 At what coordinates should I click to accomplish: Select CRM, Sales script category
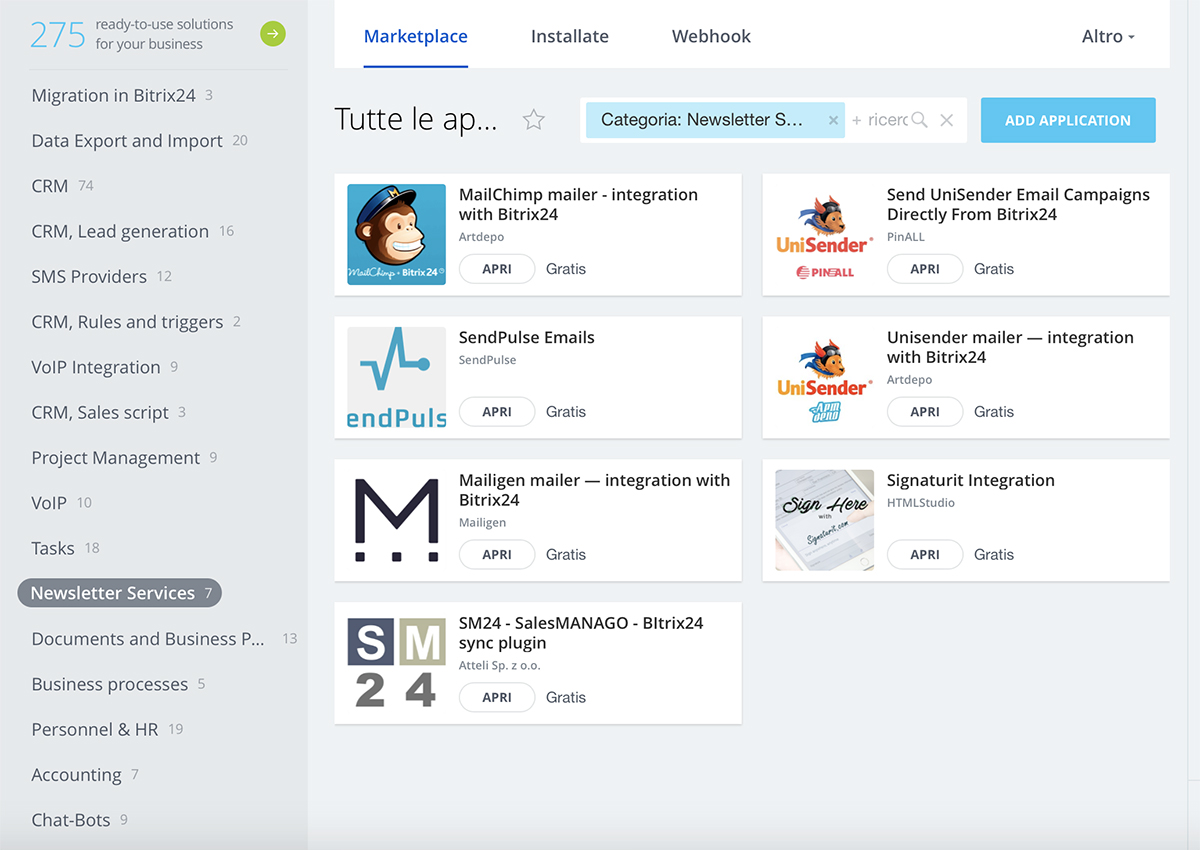(x=108, y=412)
